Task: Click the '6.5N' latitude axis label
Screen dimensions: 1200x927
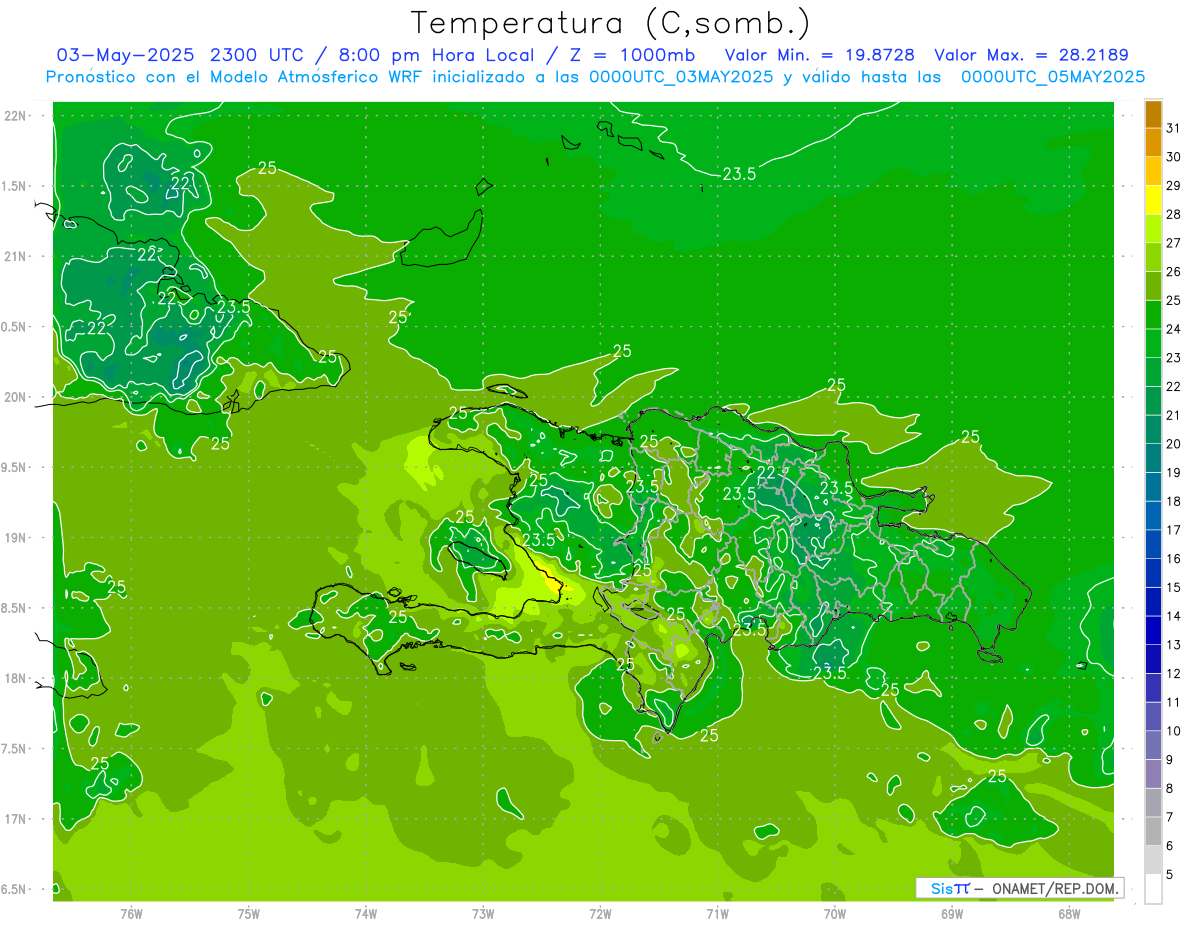Action: (15, 889)
